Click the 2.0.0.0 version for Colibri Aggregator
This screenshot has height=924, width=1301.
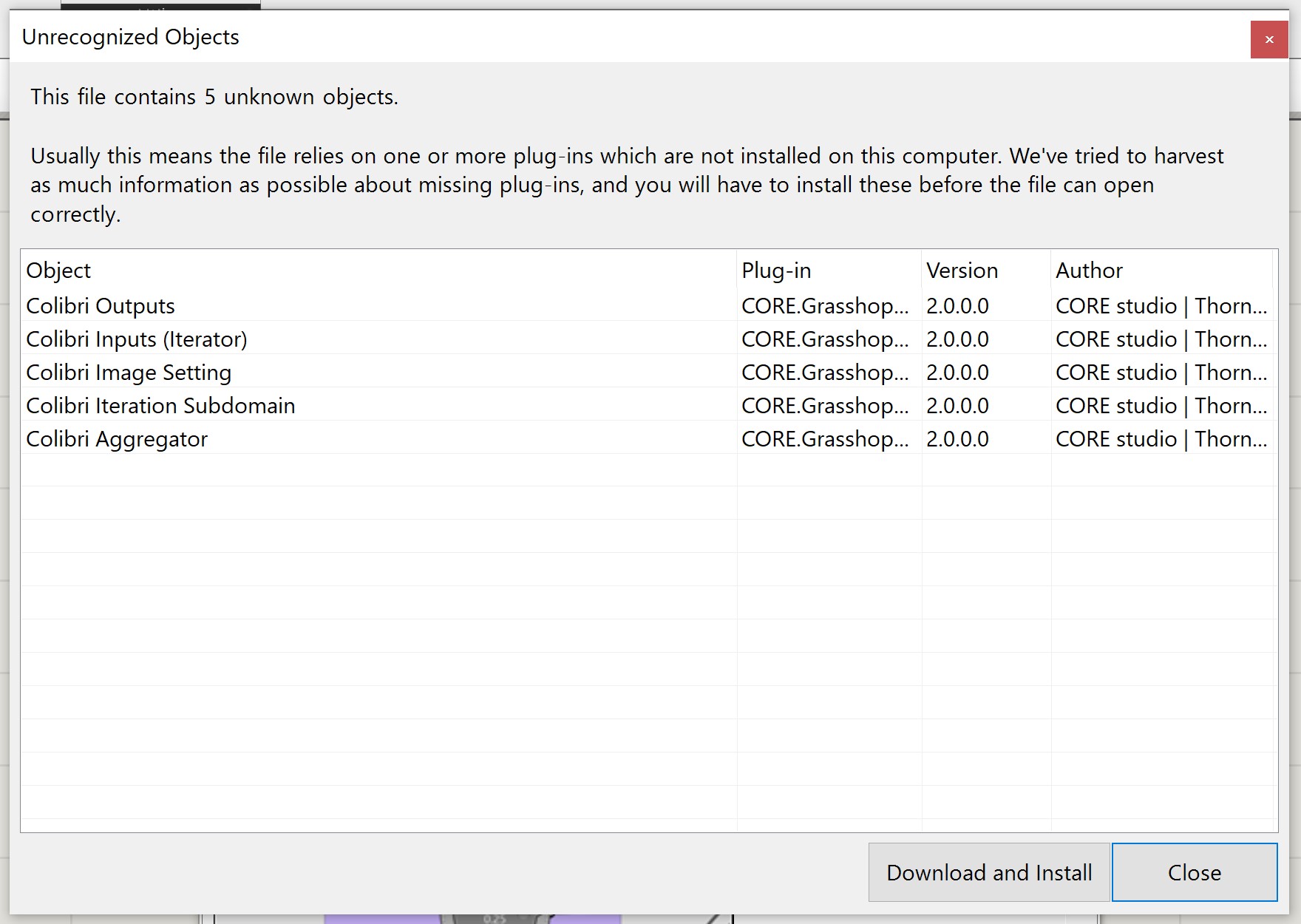(957, 438)
